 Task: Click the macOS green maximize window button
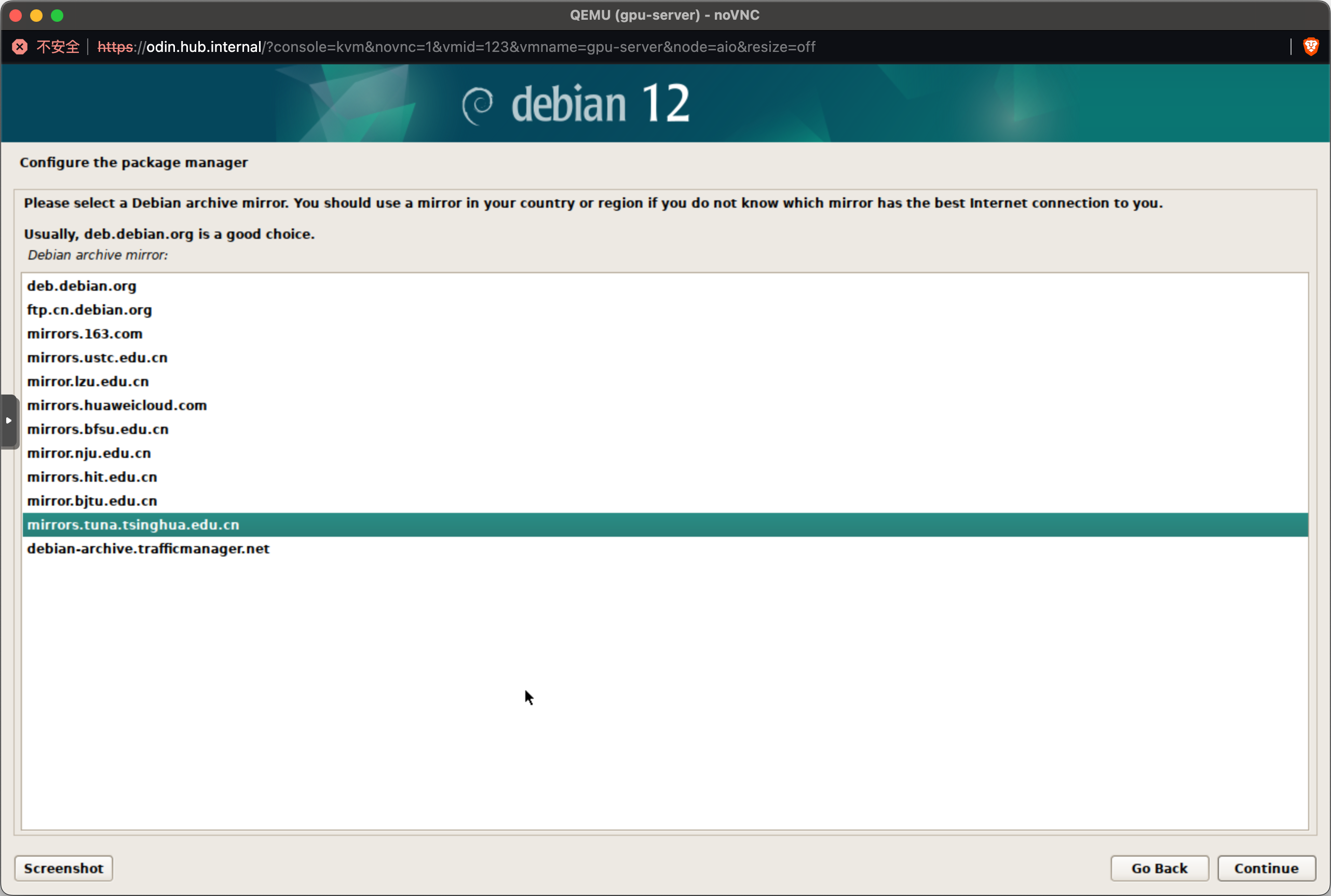(x=57, y=16)
